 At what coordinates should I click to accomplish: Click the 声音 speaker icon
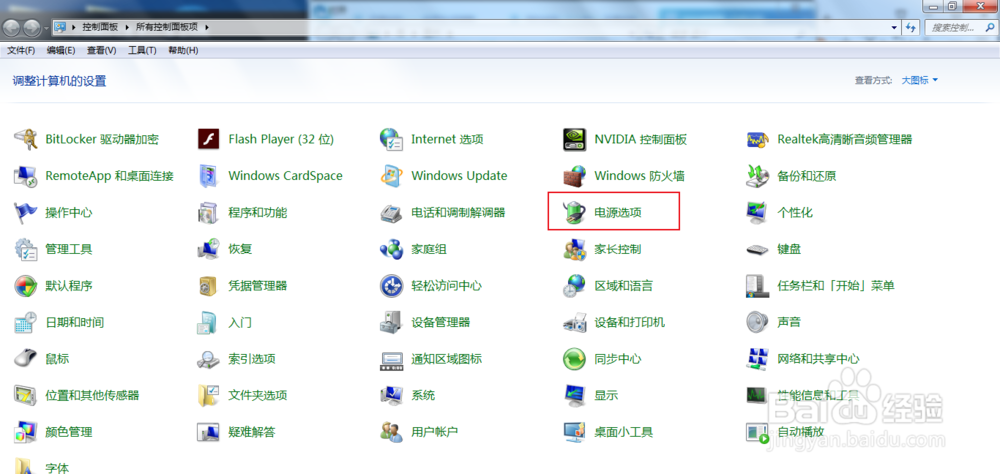[758, 322]
